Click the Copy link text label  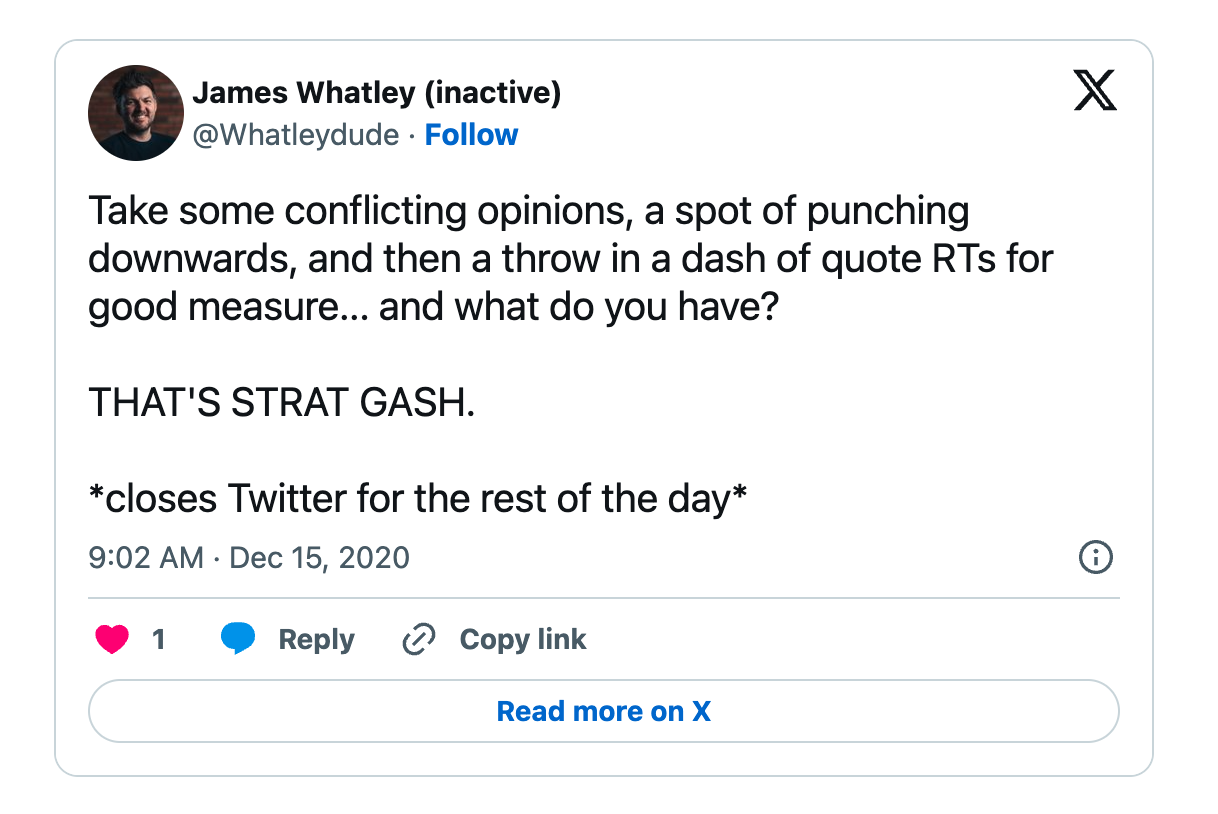coord(522,640)
